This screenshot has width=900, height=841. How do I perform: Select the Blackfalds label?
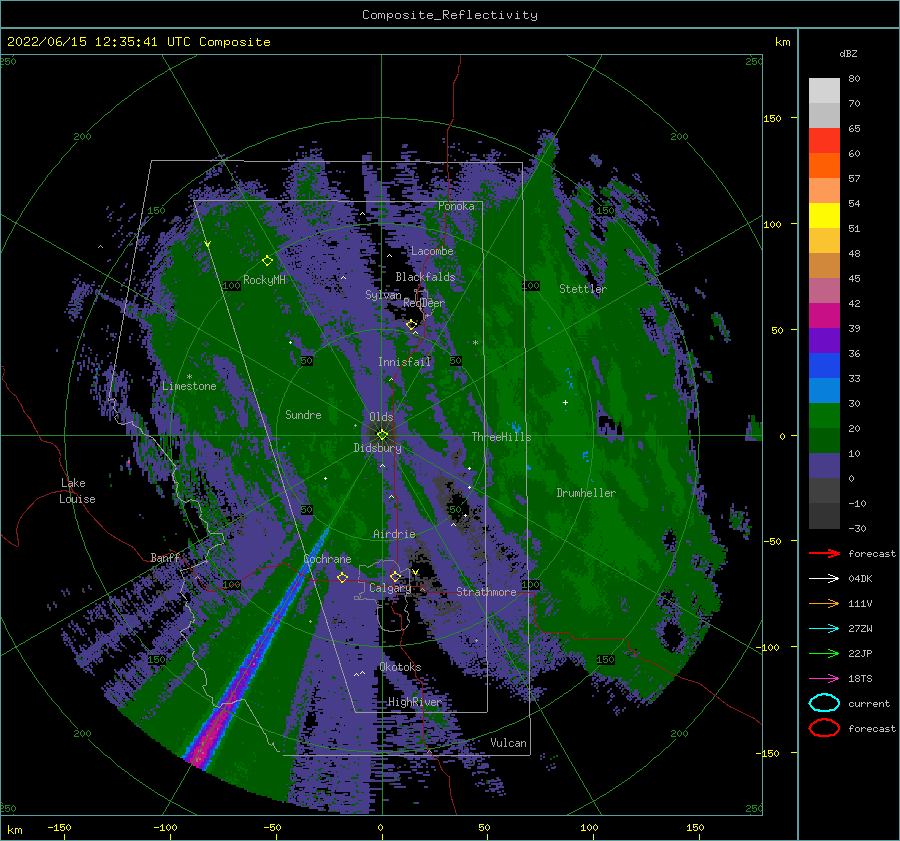coord(425,277)
